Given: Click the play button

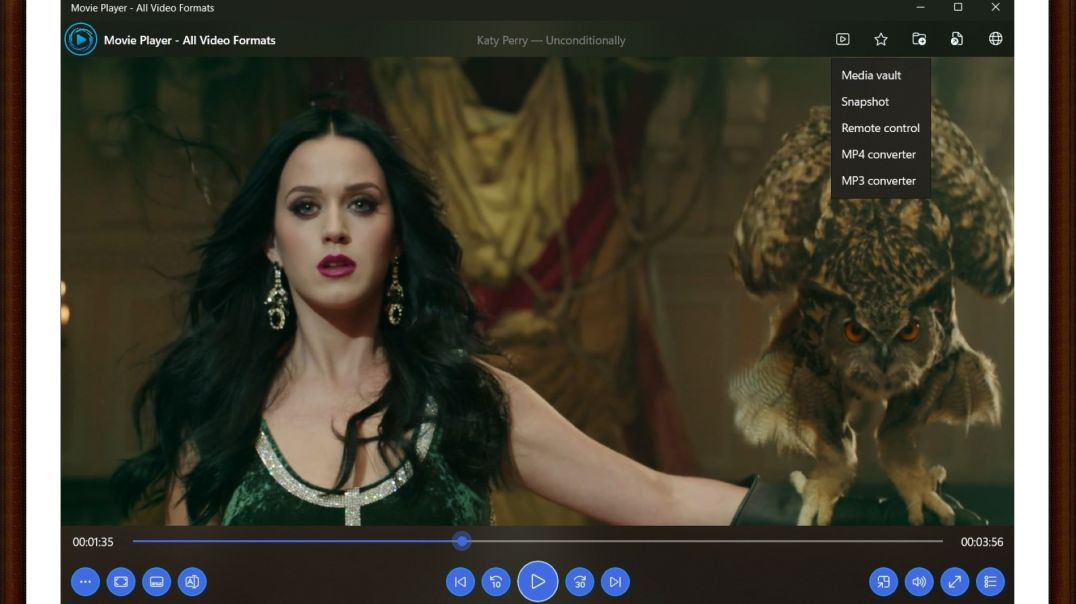Looking at the screenshot, I should [537, 581].
